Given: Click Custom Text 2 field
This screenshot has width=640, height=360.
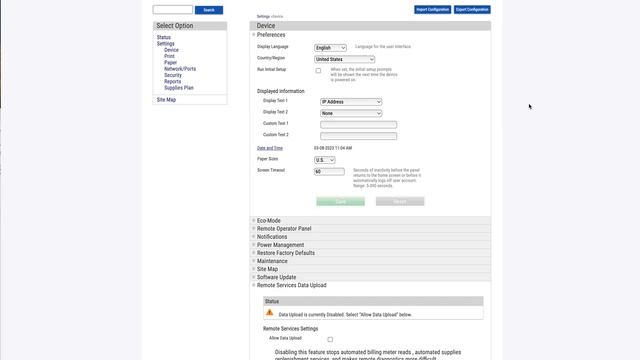Looking at the screenshot, I should (358, 136).
